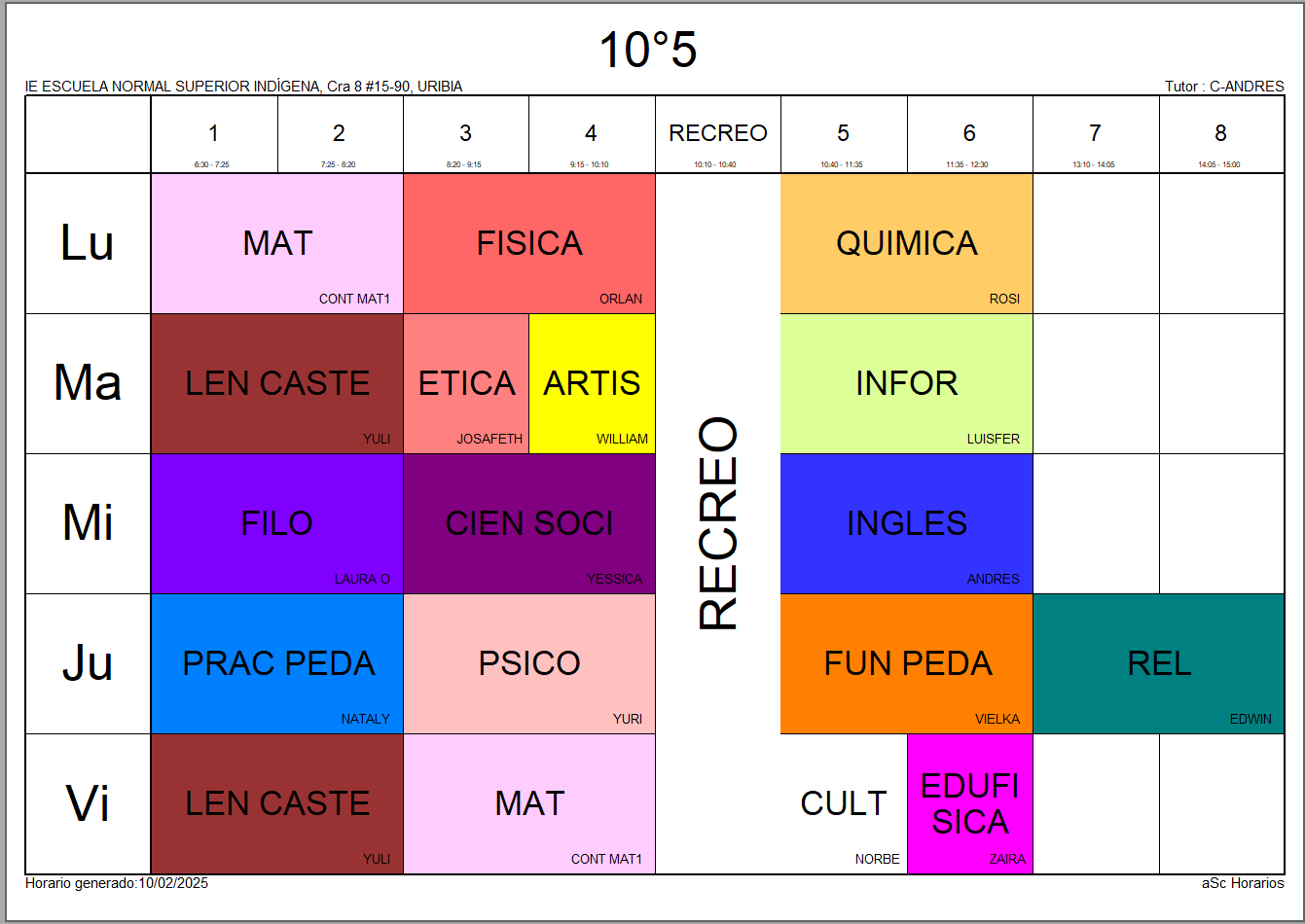Select the QUIMICA lesson cell
Screen dimensions: 1305x924
(x=906, y=243)
